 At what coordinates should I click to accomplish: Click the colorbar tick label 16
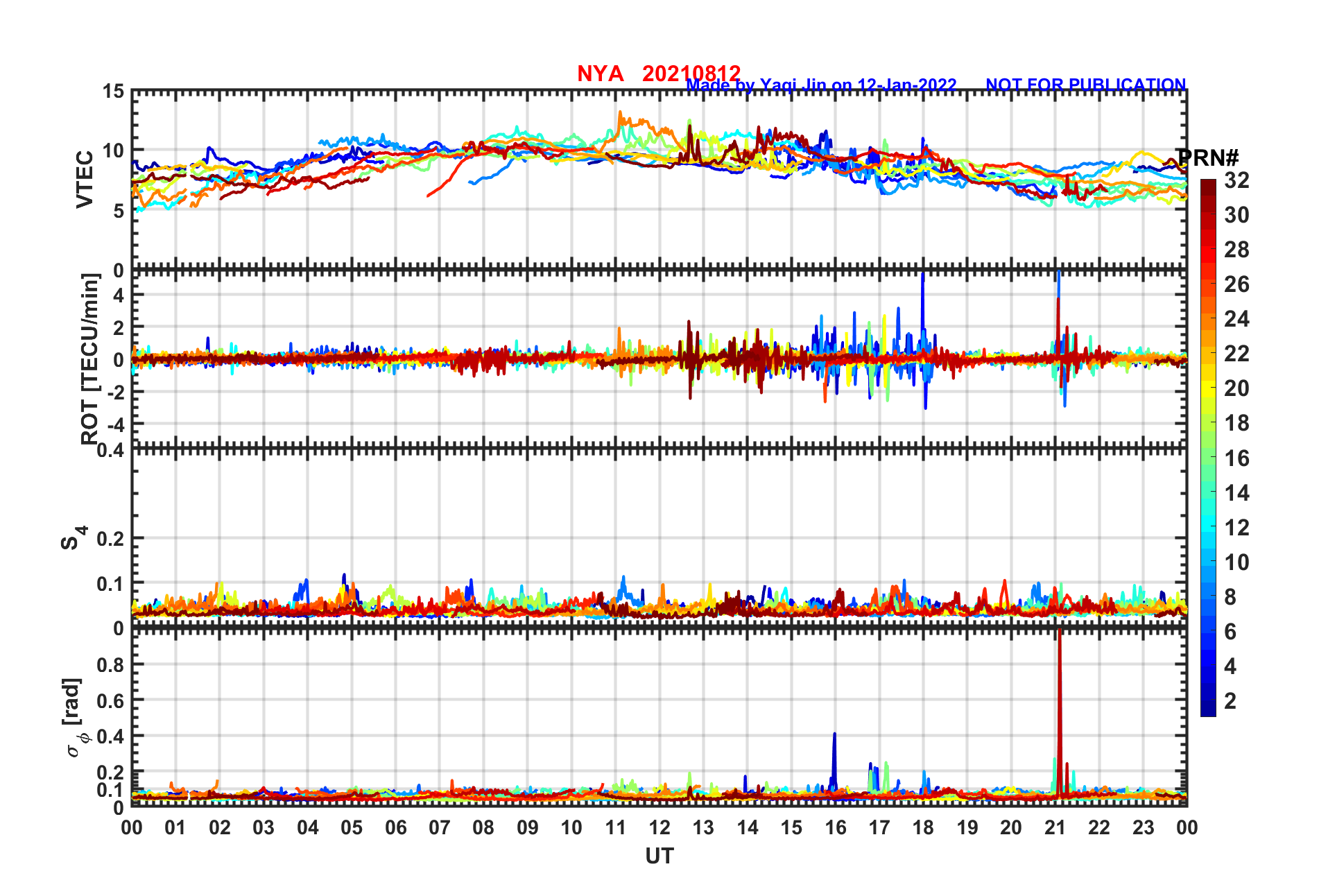[1236, 458]
